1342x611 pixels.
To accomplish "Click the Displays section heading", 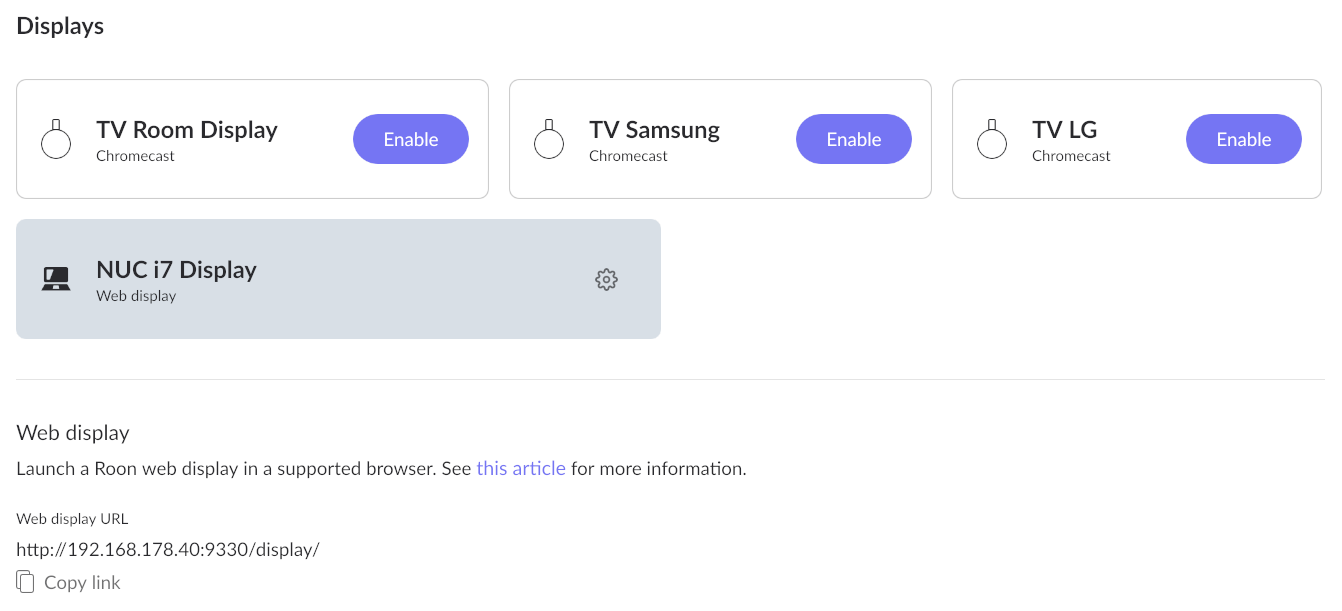I will tap(60, 26).
